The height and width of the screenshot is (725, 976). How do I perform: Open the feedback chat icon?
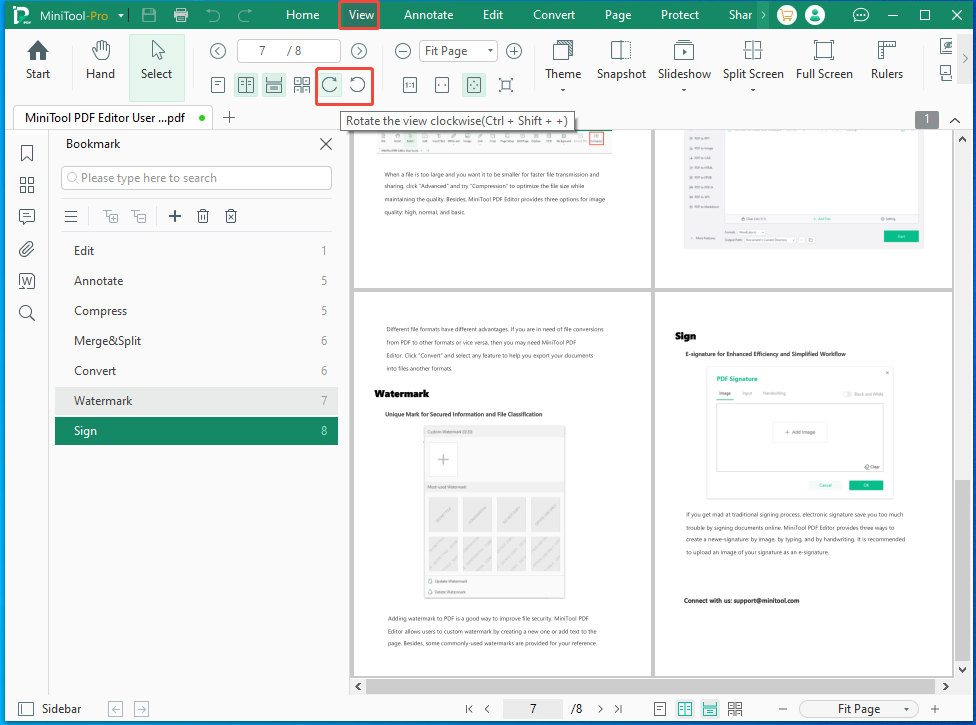tap(861, 15)
